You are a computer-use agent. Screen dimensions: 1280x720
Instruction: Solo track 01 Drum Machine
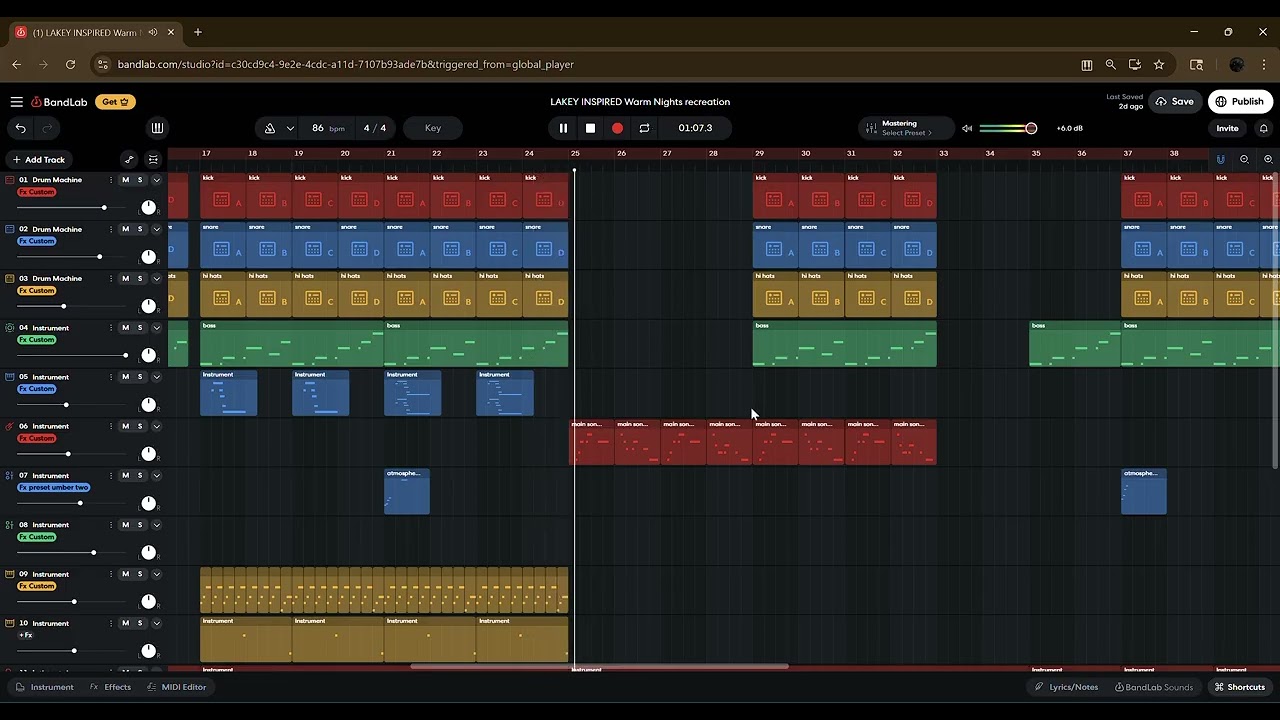[x=140, y=180]
